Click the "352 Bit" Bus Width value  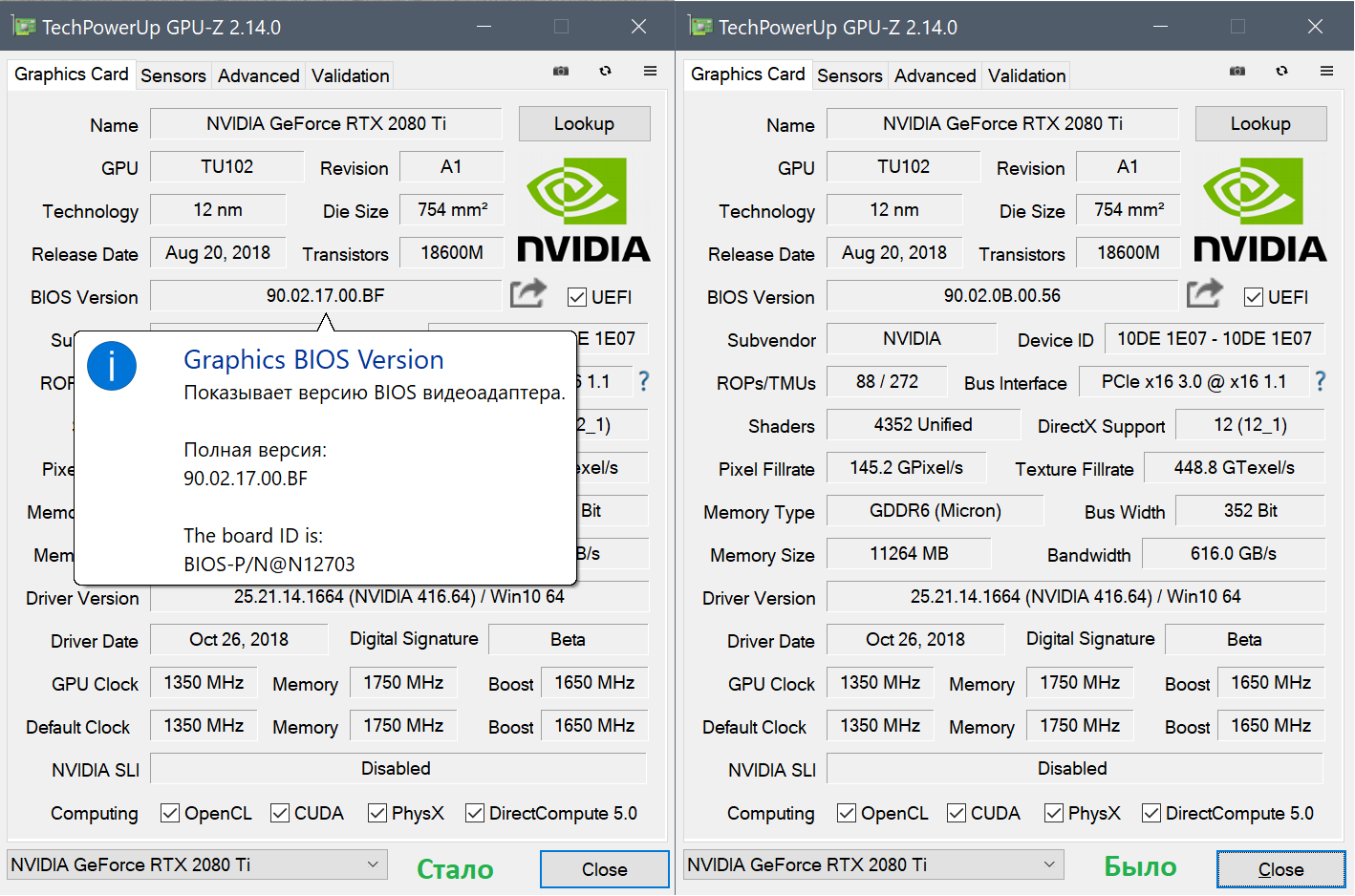[1251, 510]
